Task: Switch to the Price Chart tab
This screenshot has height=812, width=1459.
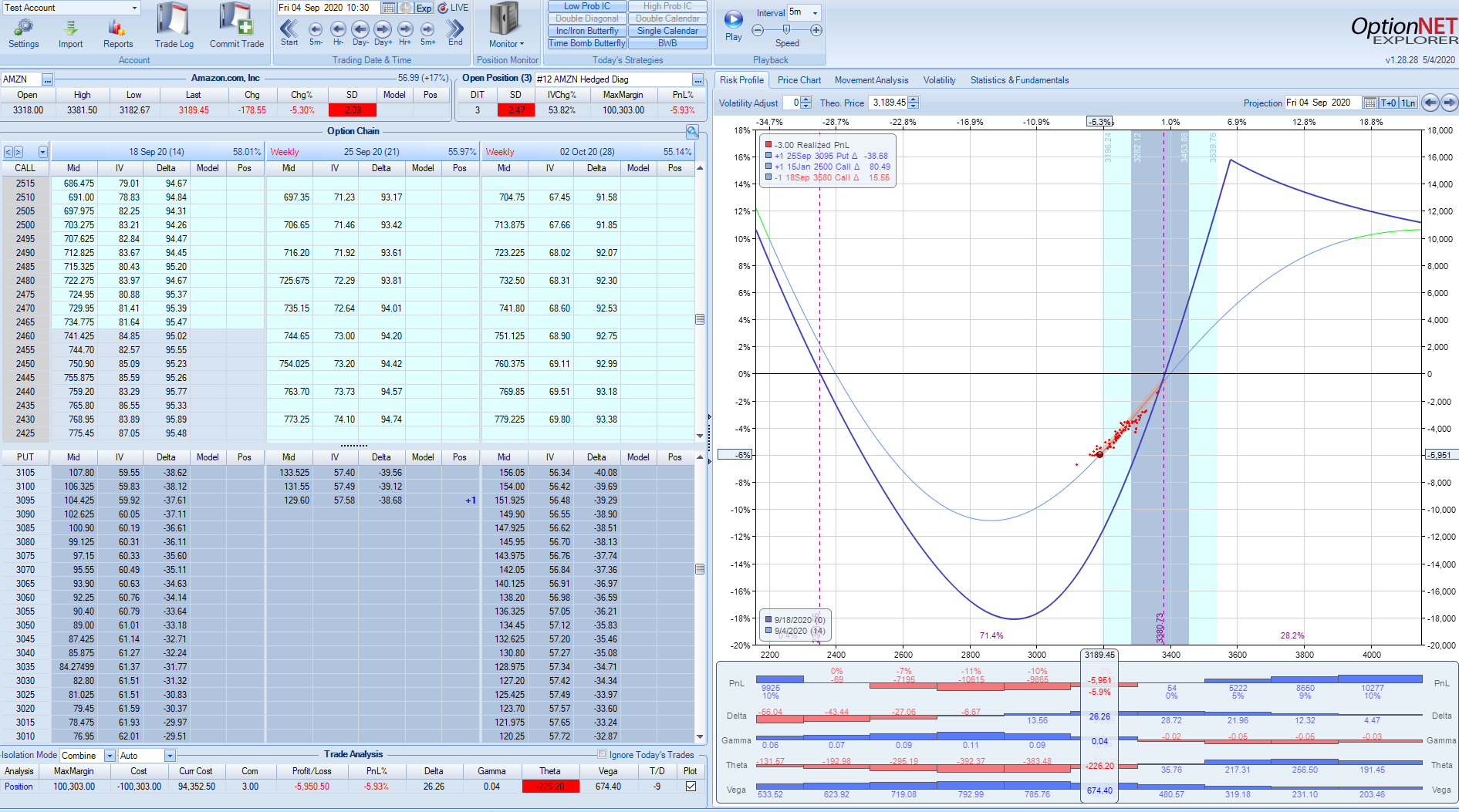Action: coord(799,79)
